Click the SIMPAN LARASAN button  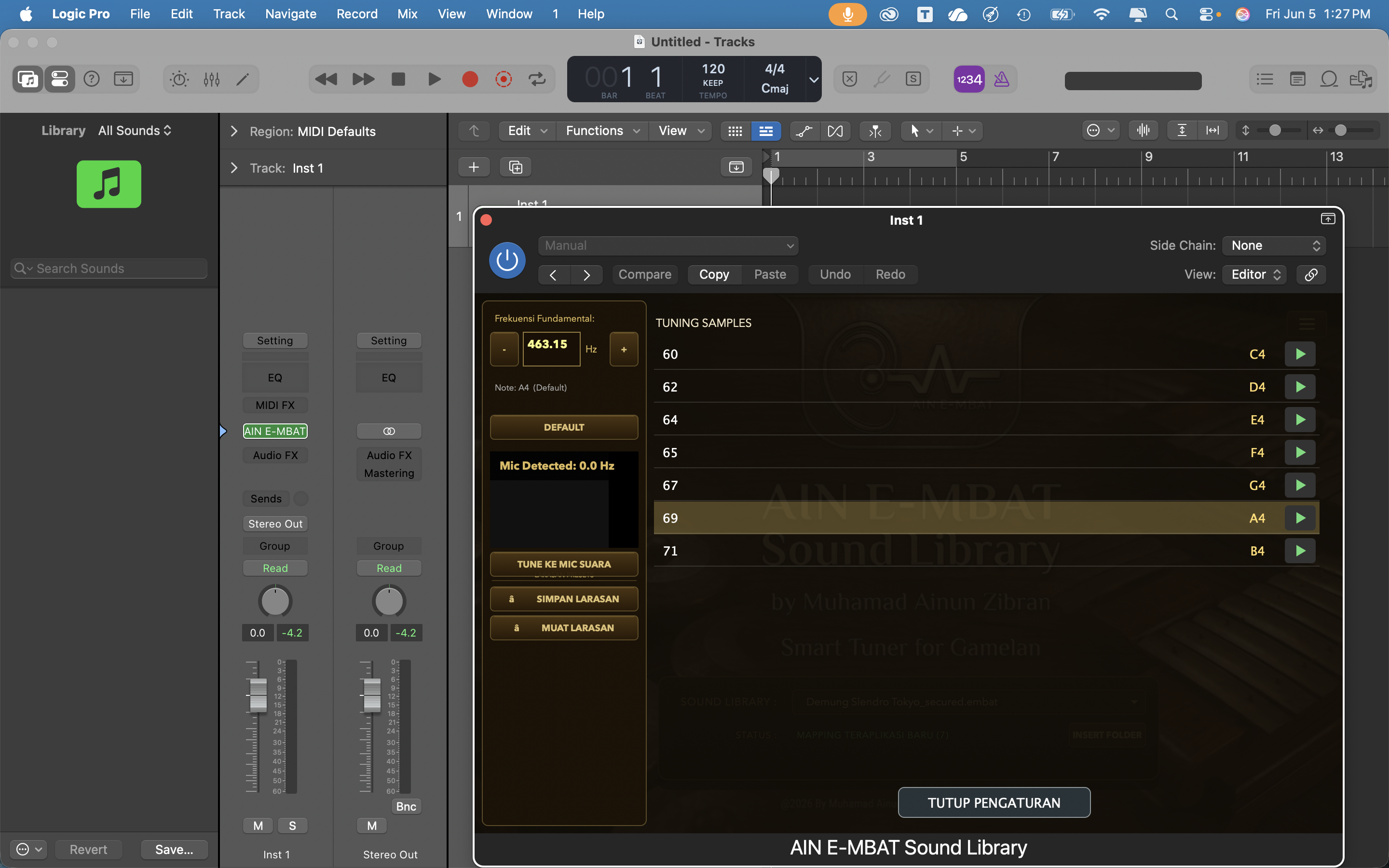[x=564, y=599]
